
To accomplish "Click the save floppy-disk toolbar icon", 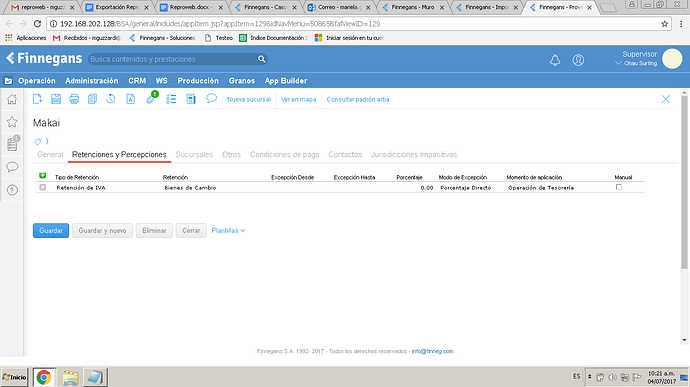I will point(56,99).
